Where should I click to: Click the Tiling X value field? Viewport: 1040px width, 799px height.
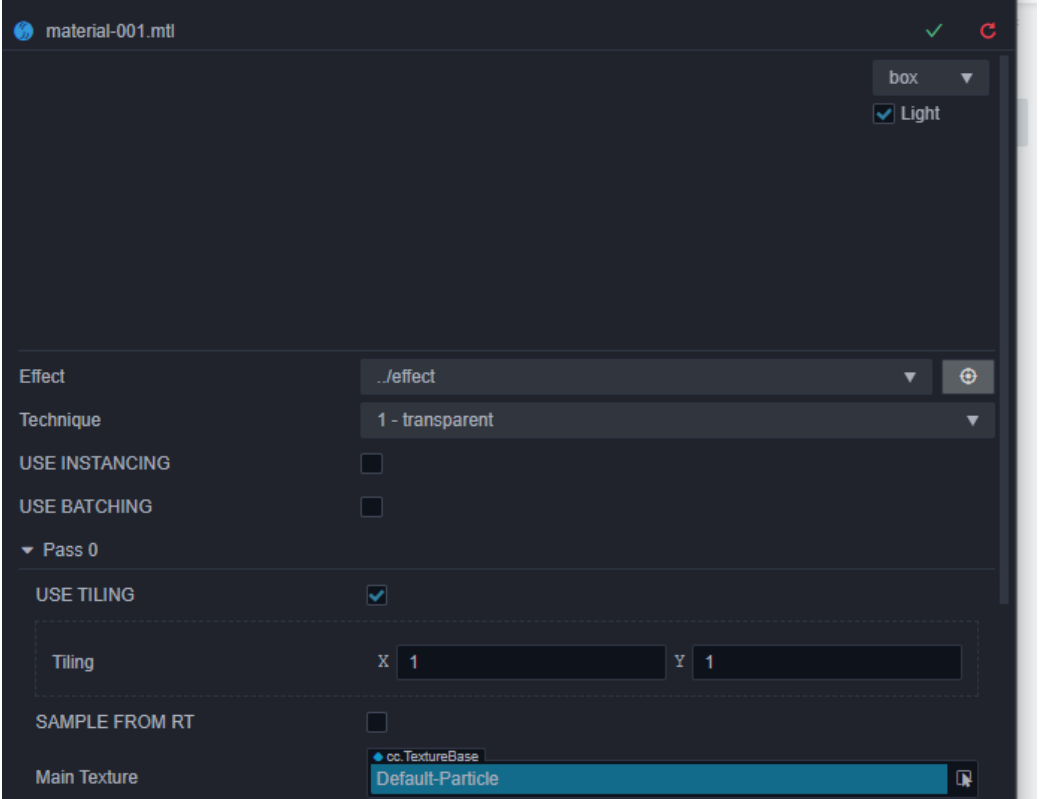click(531, 662)
